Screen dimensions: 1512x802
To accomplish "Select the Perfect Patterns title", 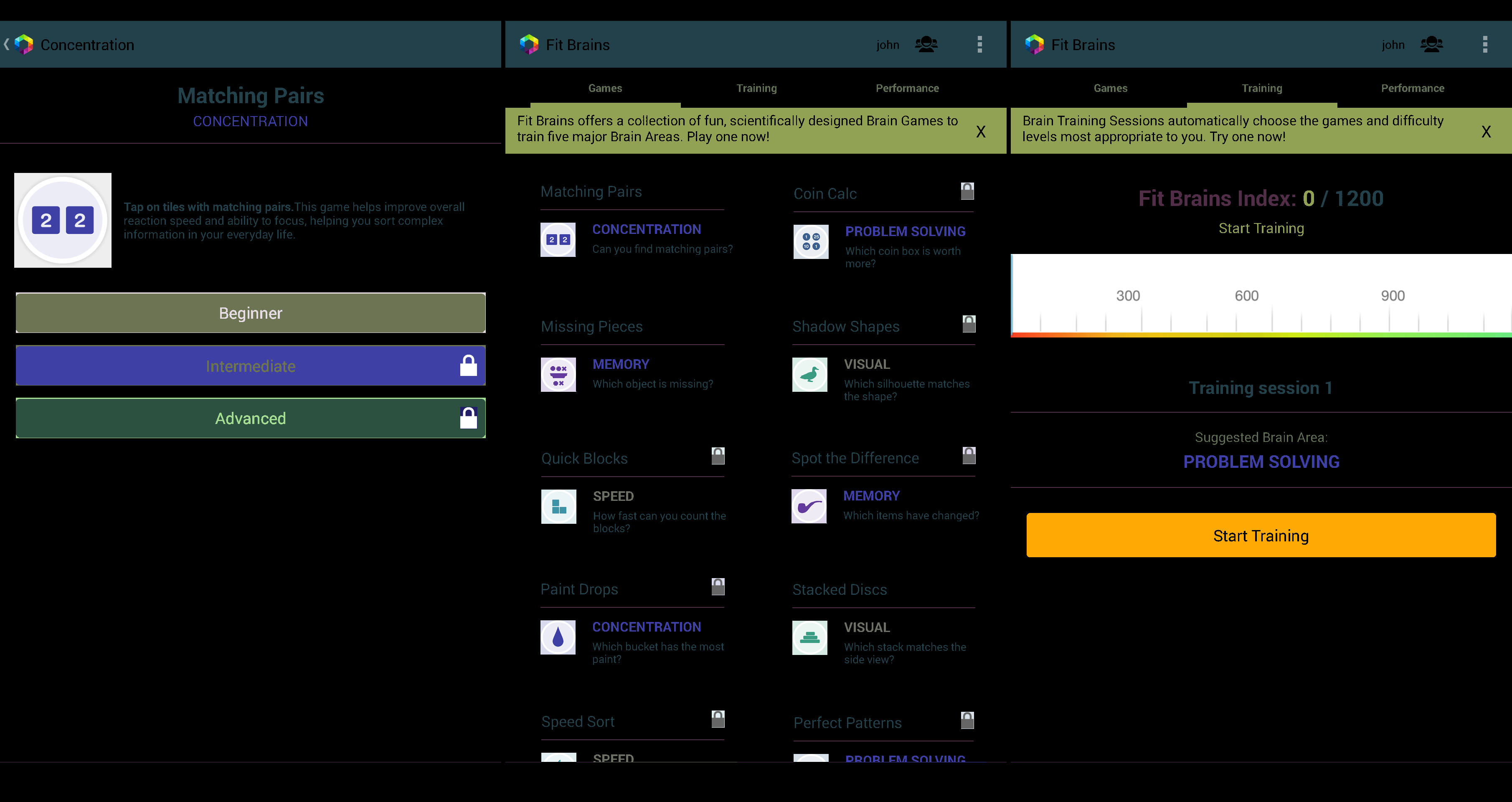I will click(x=847, y=723).
